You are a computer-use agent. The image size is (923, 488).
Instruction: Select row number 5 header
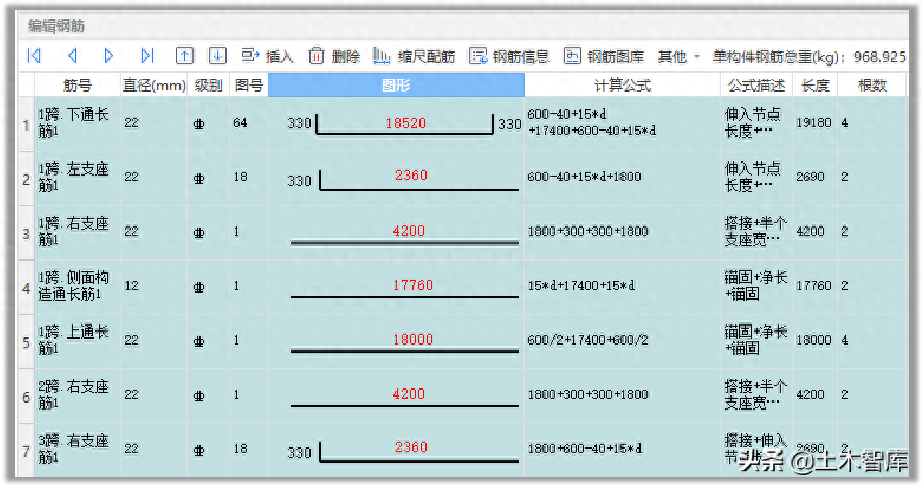point(26,342)
